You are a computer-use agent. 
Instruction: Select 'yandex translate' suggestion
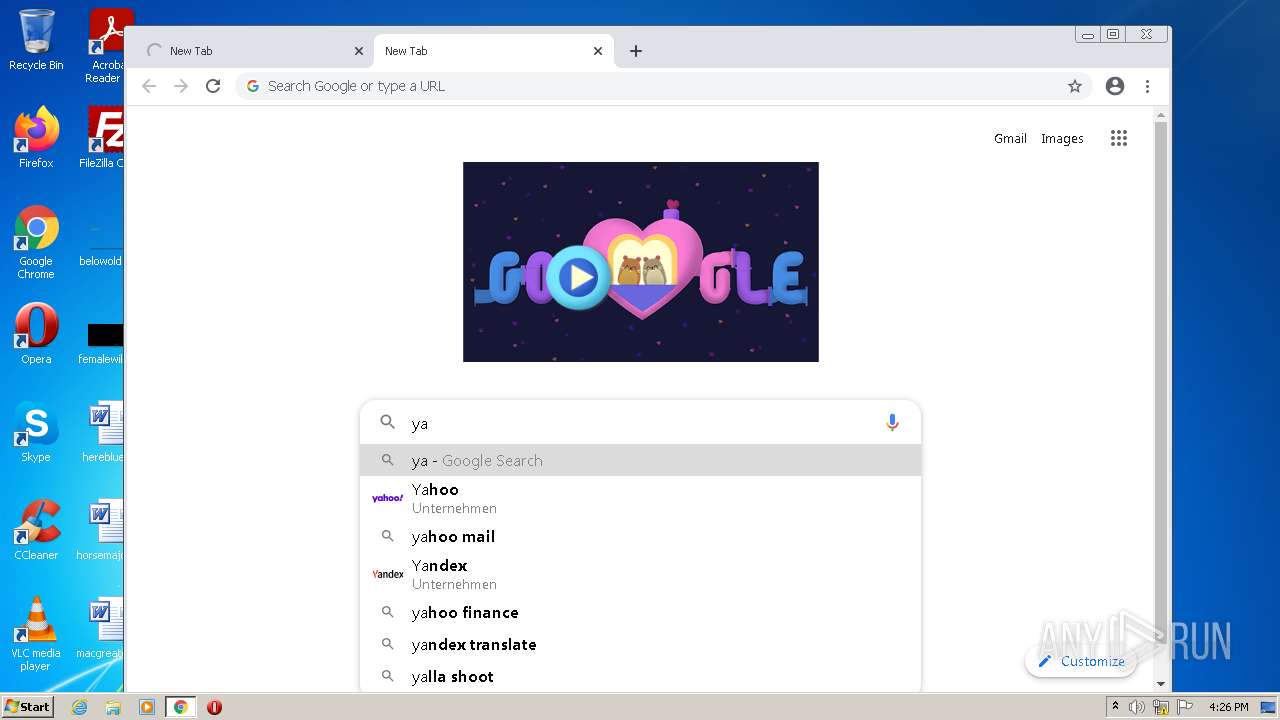click(x=640, y=644)
